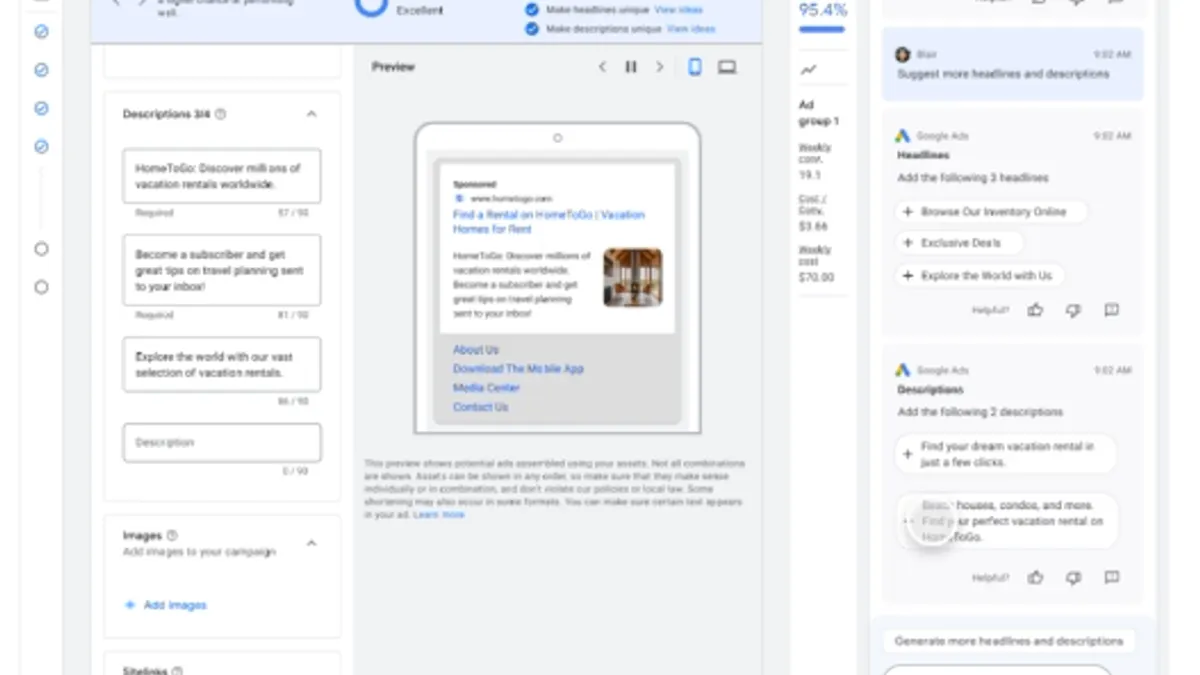Thumbs up the Headlines suggestions
Screen dimensions: 1200x675
pos(1035,311)
